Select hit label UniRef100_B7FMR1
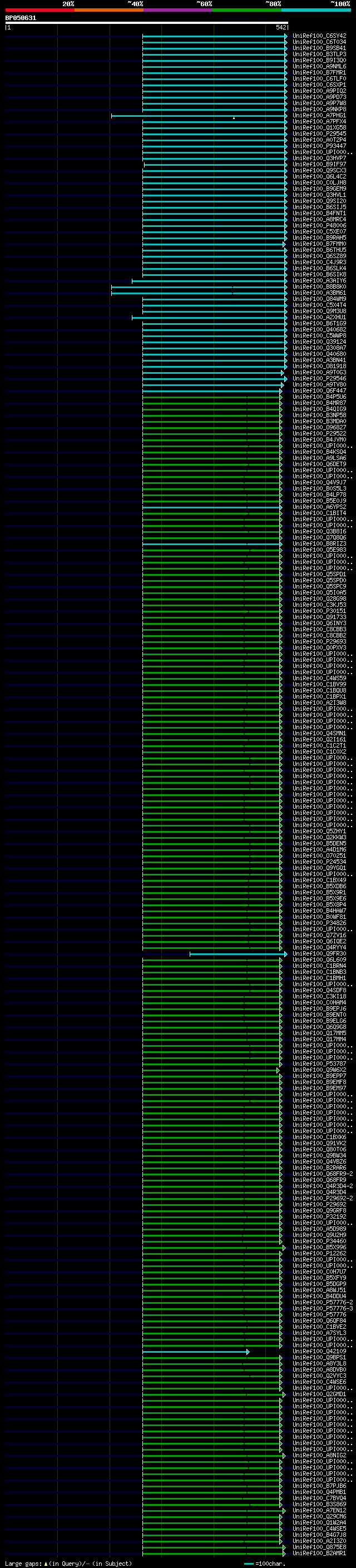356x1568 pixels. pos(319,72)
